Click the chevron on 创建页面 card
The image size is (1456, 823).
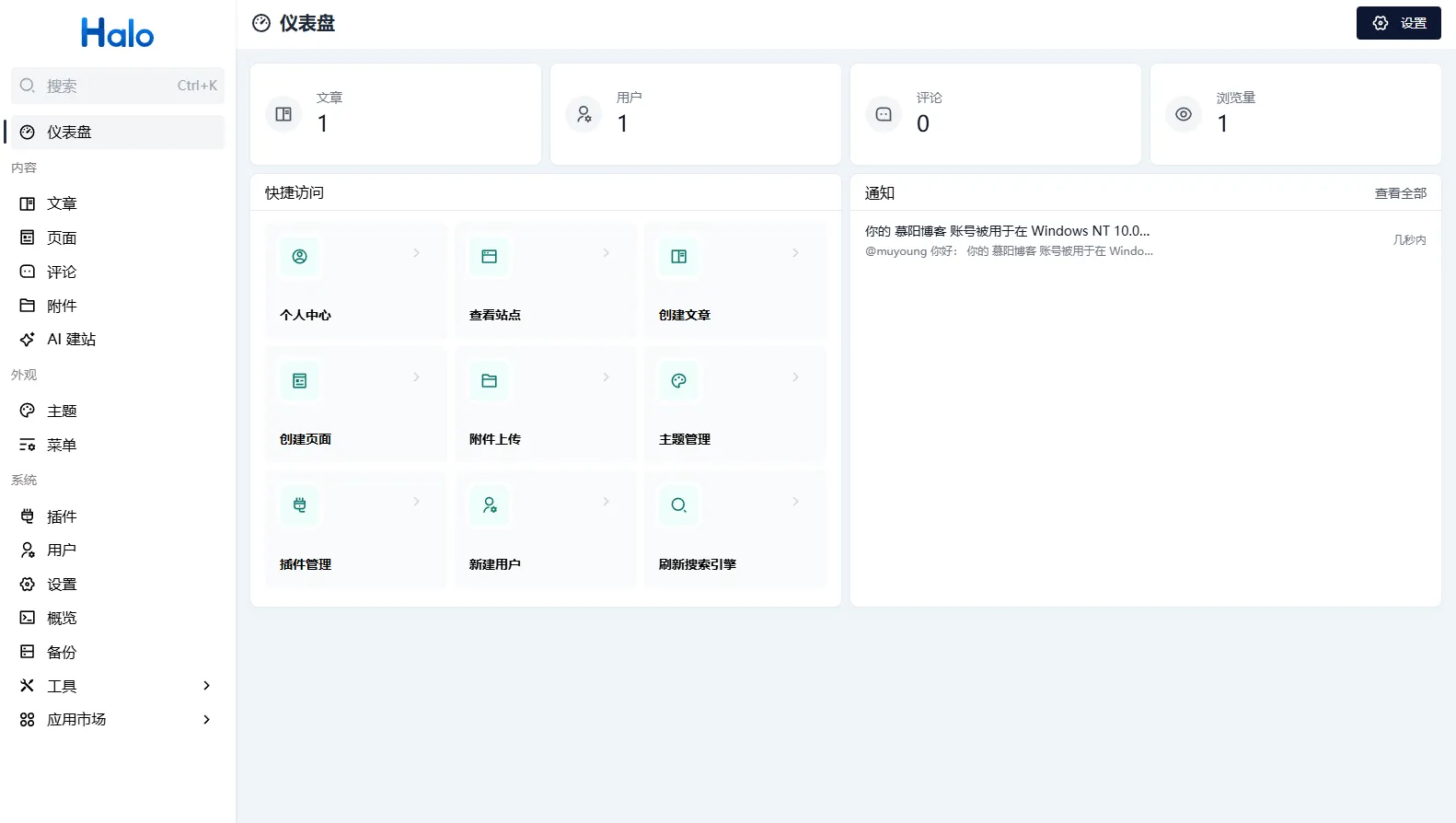tap(416, 377)
